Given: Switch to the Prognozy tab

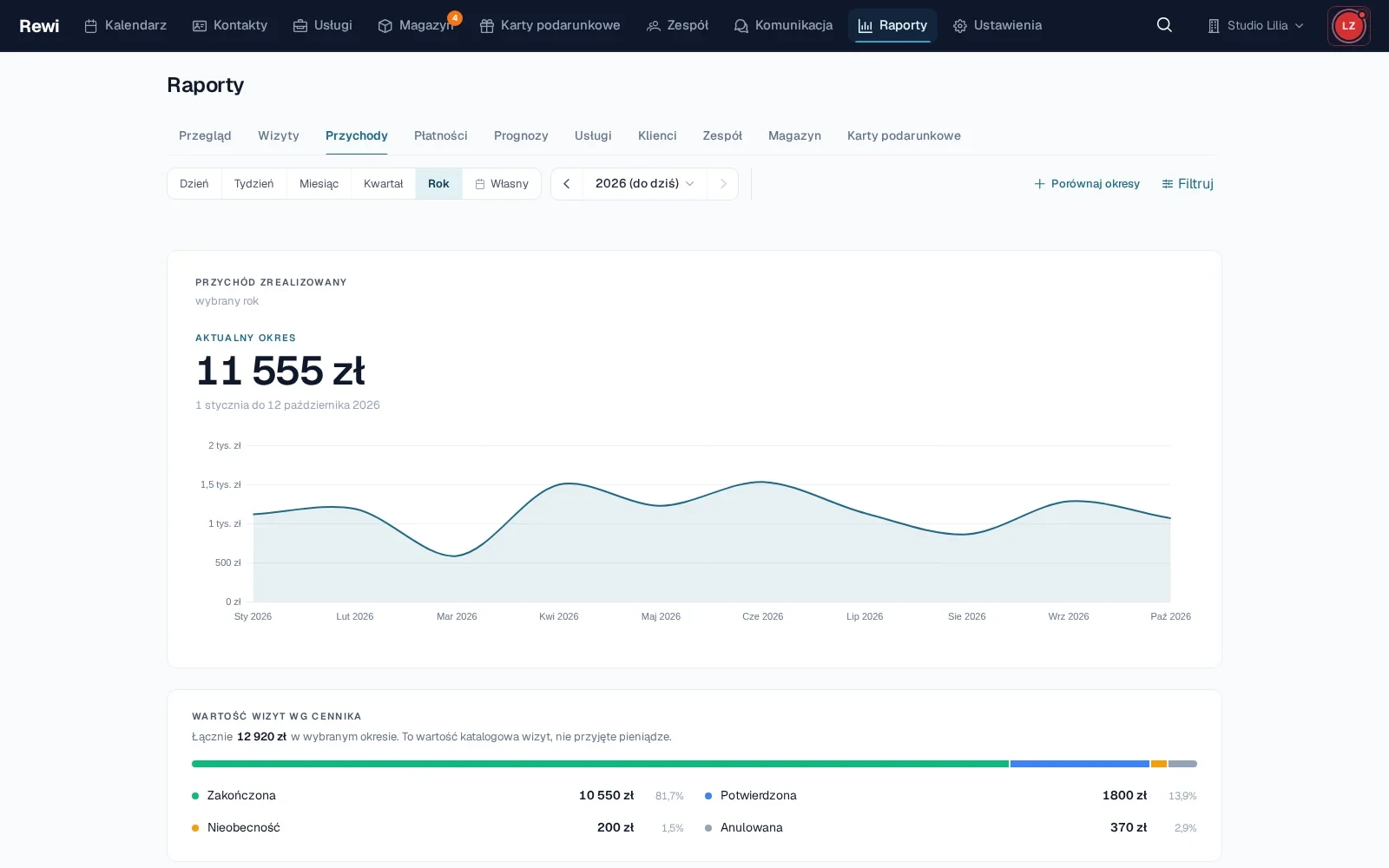Looking at the screenshot, I should pos(521,135).
